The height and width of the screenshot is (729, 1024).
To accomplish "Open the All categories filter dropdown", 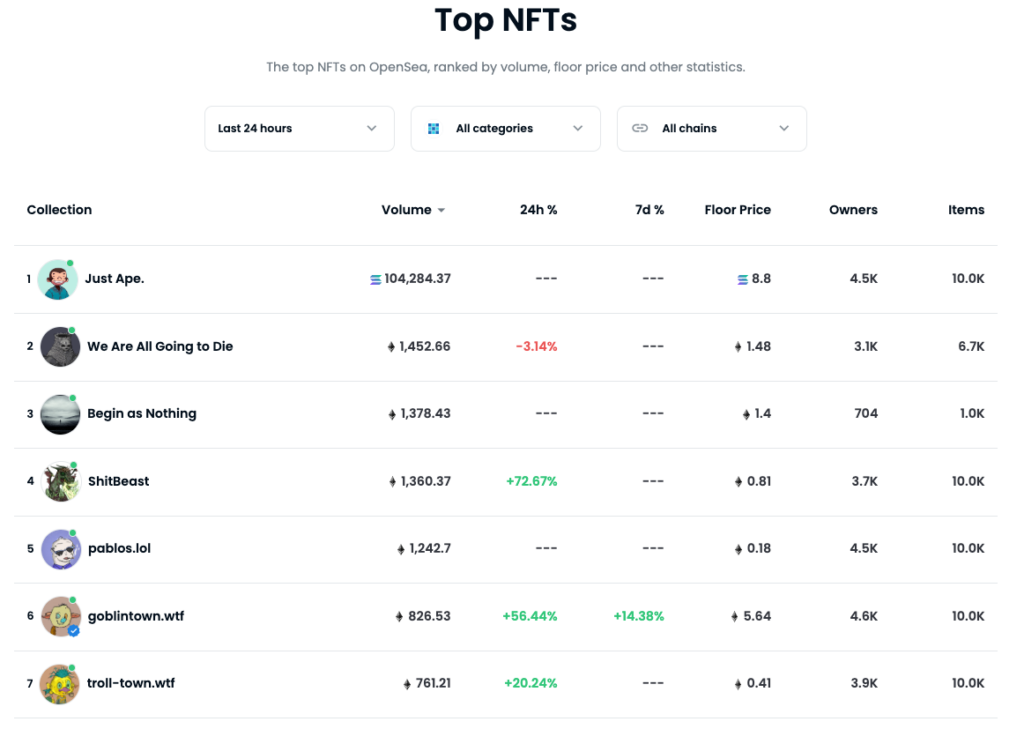I will 505,129.
